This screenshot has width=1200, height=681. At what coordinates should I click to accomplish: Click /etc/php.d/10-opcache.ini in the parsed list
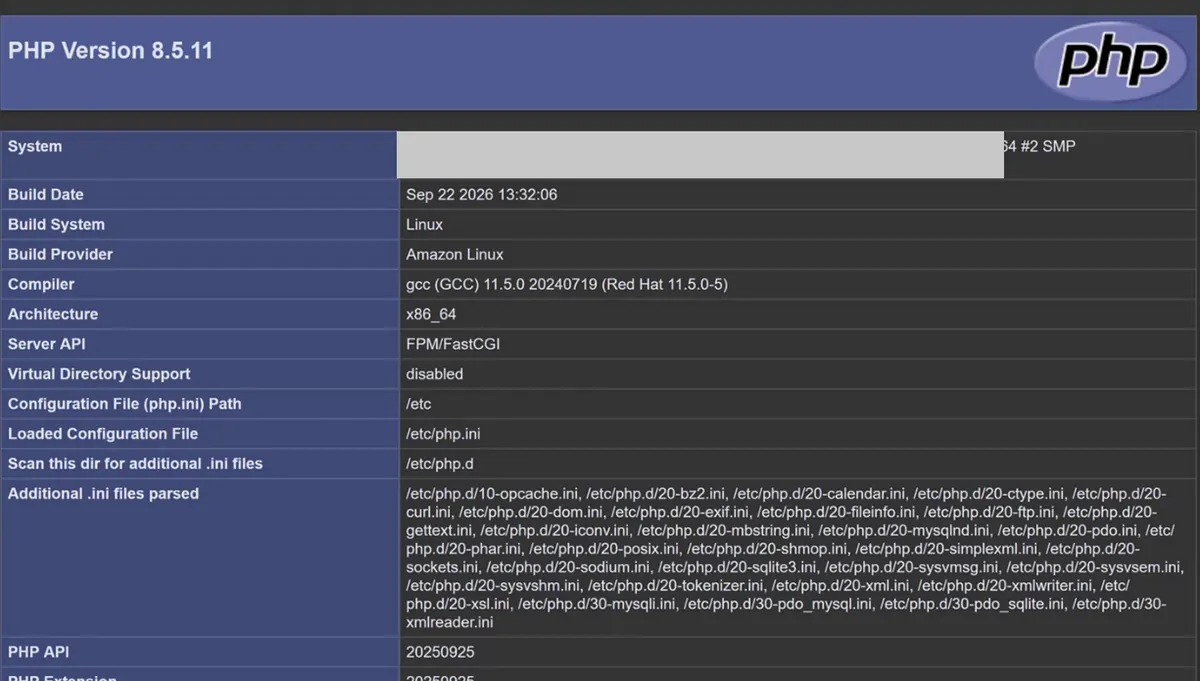click(492, 494)
